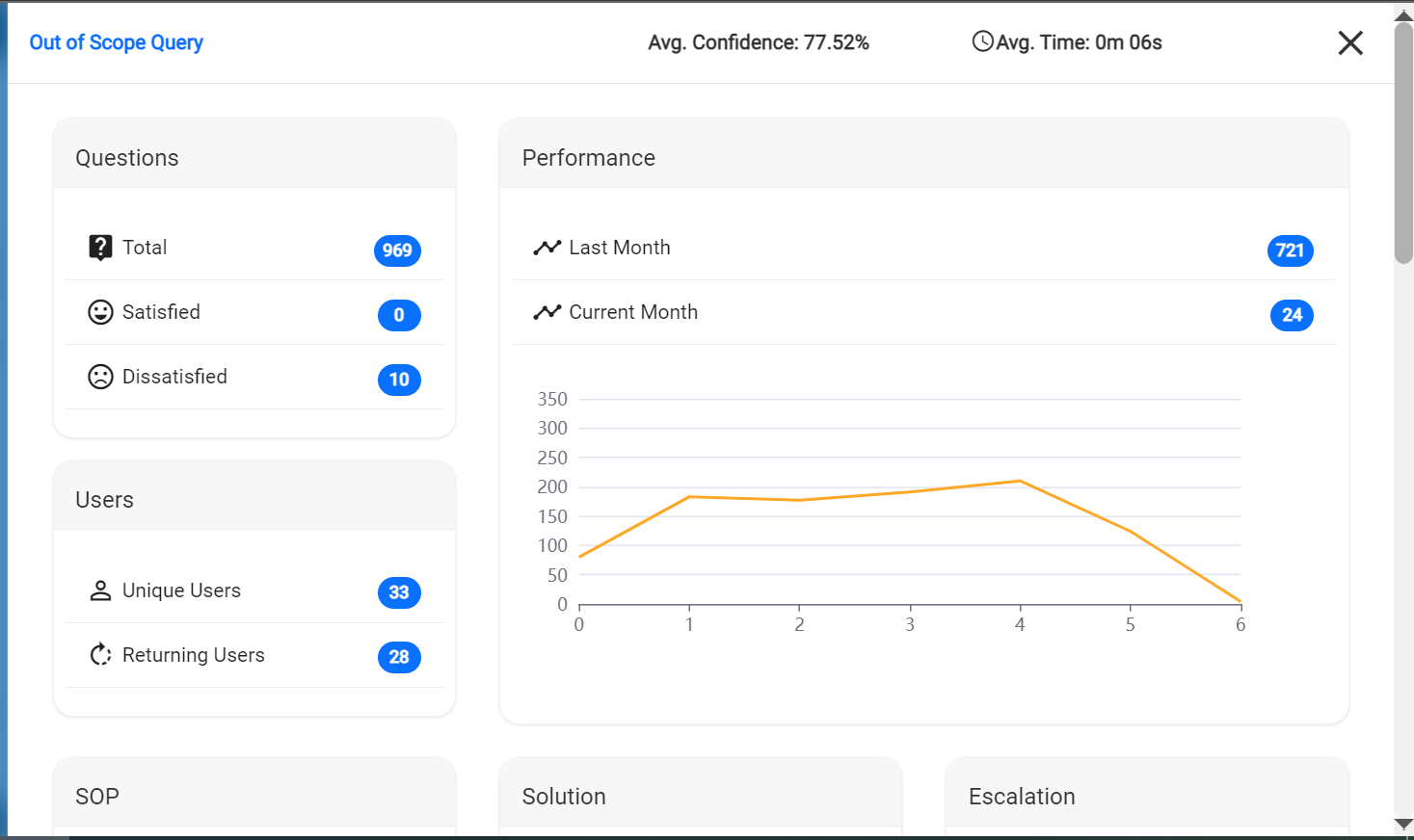Click the Unique Users badge 33
This screenshot has height=840, width=1414.
399,592
